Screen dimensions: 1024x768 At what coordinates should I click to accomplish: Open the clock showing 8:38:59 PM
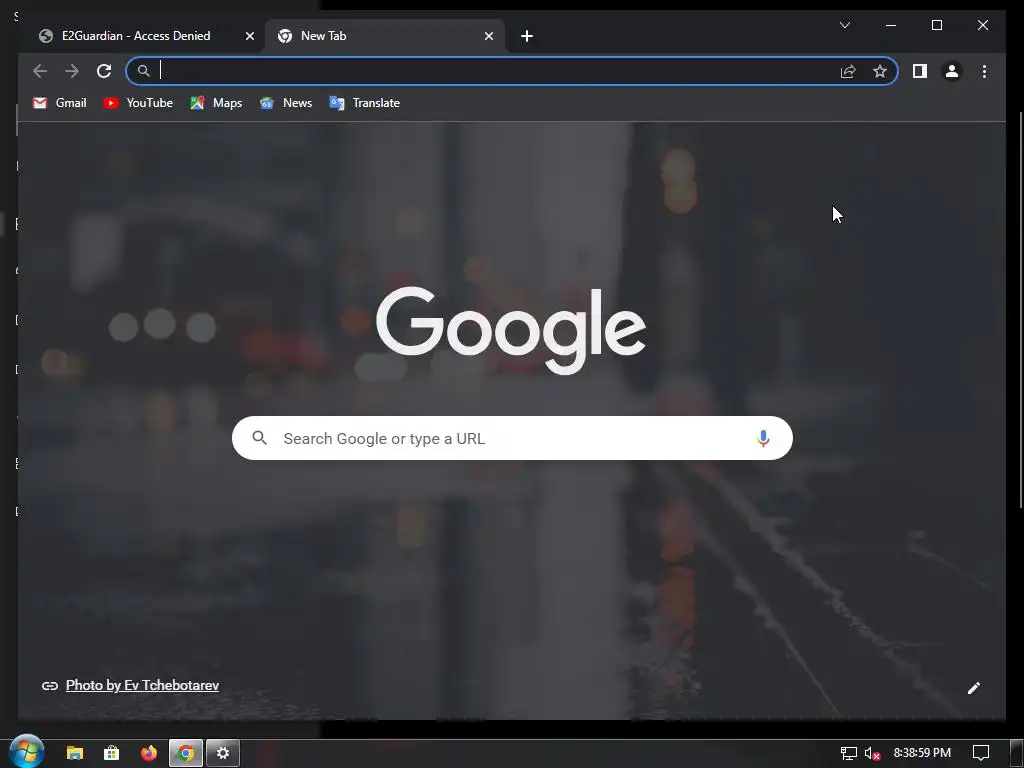922,752
